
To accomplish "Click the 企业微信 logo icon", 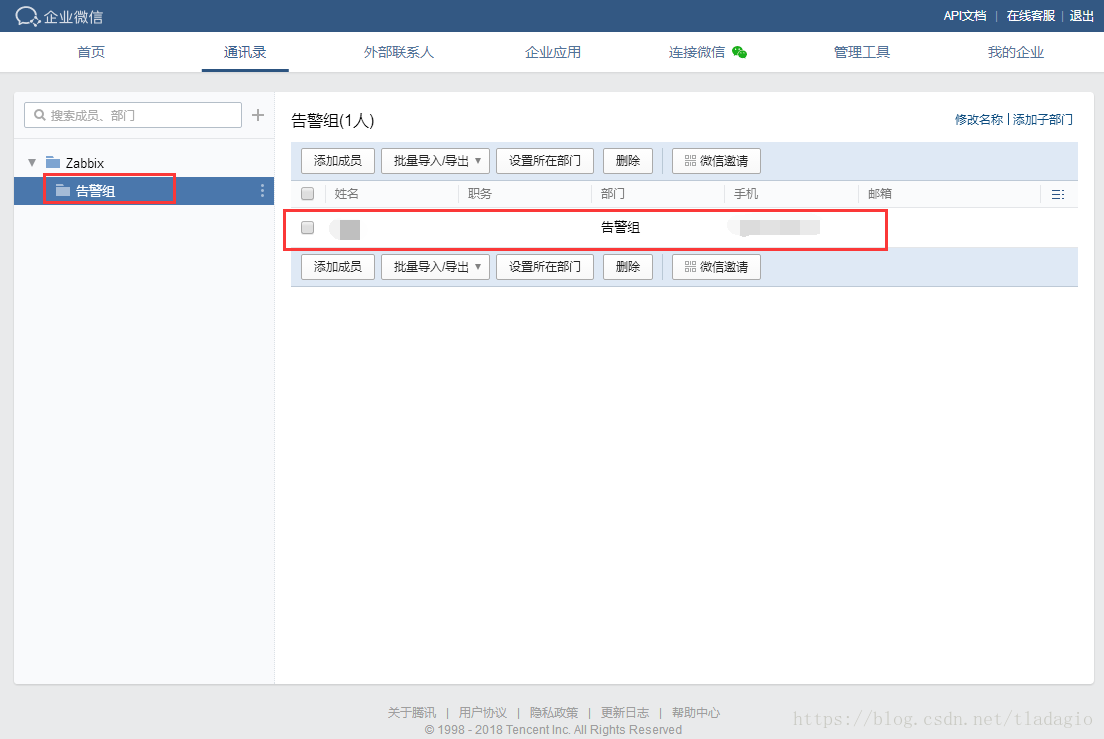I will tap(27, 16).
